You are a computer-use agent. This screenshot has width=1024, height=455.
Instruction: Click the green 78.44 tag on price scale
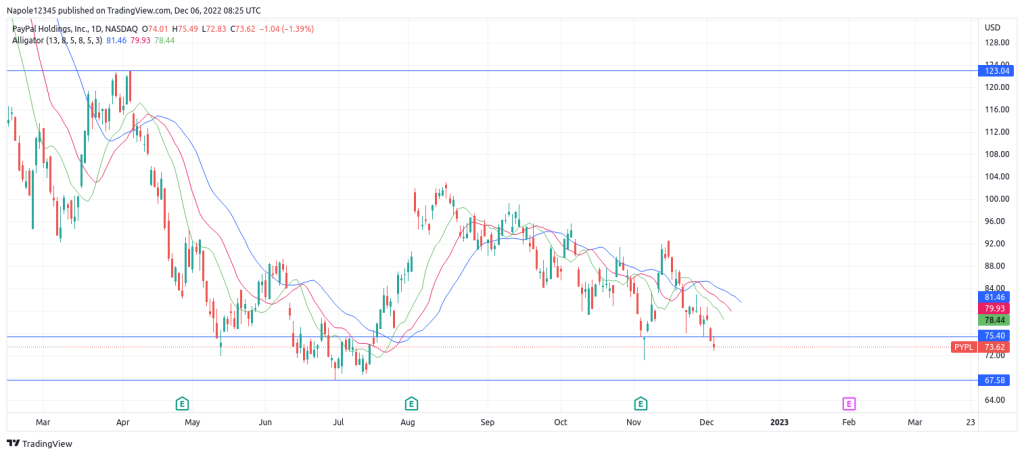point(993,321)
